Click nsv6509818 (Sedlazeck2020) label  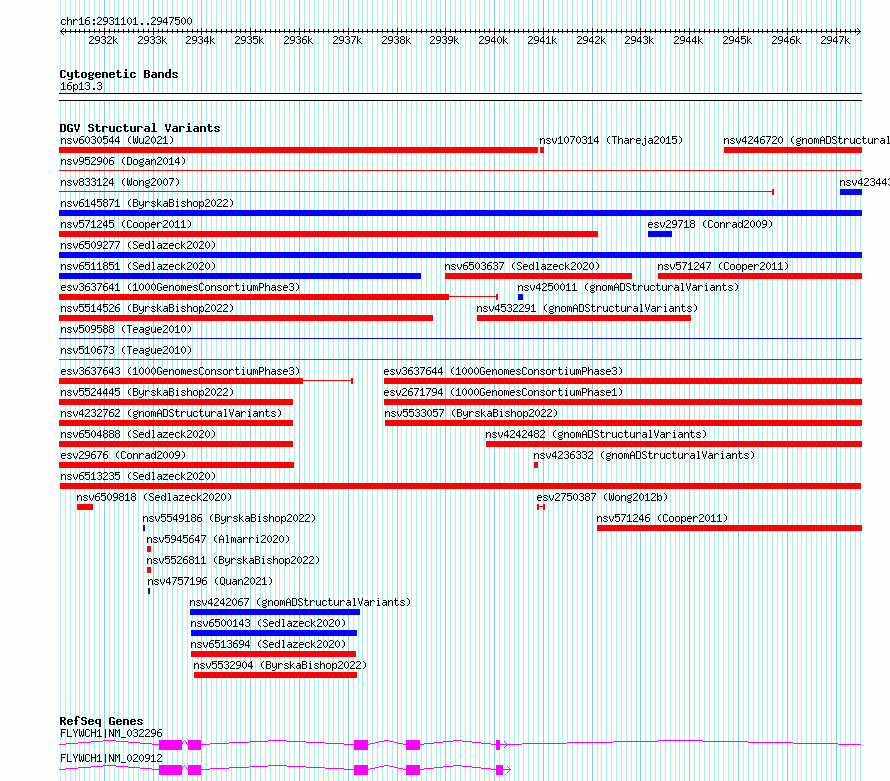pyautogui.click(x=154, y=497)
